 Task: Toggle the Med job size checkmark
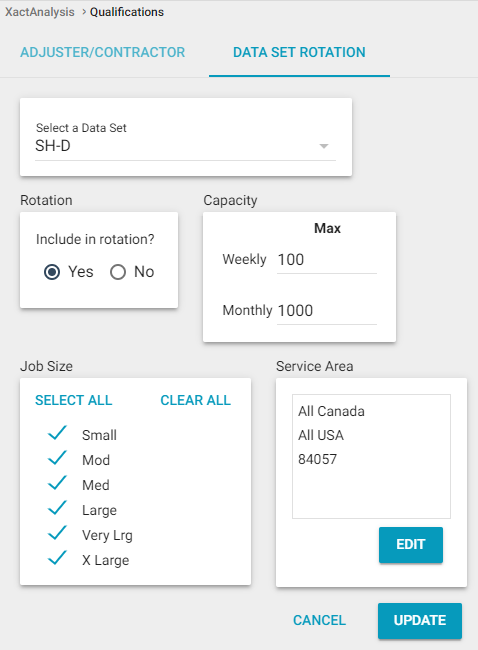click(57, 483)
